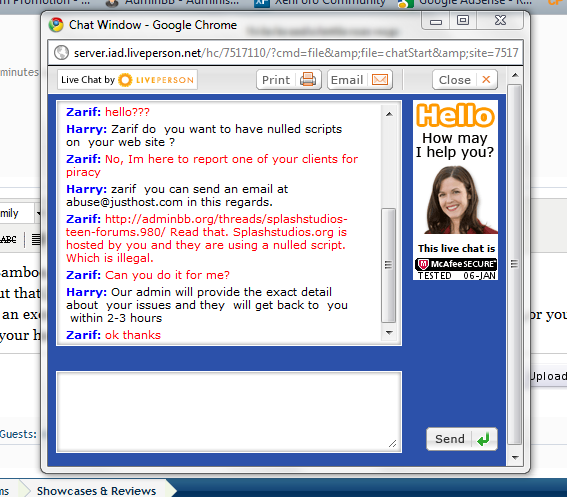Close the Chat Window via title bar X
The image size is (567, 497).
[500, 21]
